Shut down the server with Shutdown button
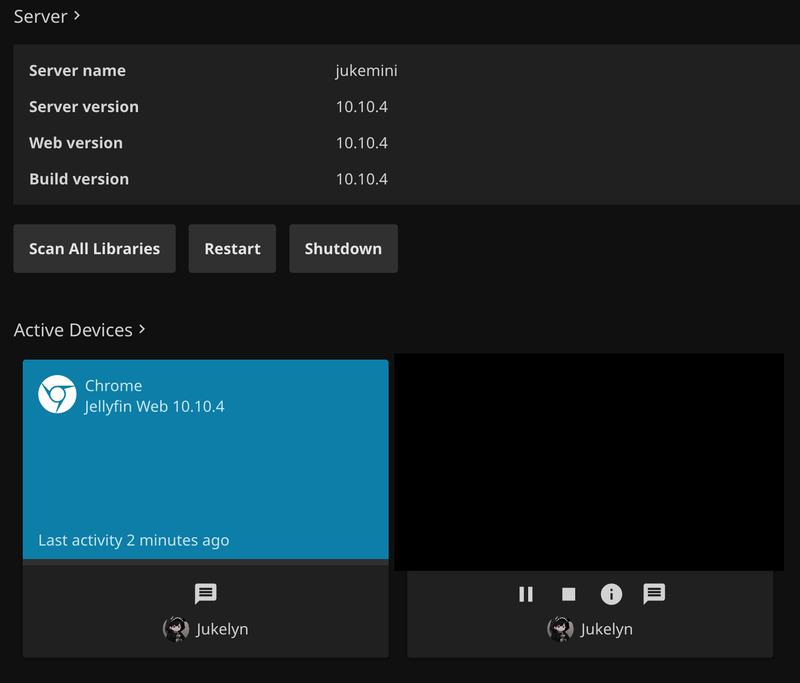The image size is (800, 683). [343, 248]
